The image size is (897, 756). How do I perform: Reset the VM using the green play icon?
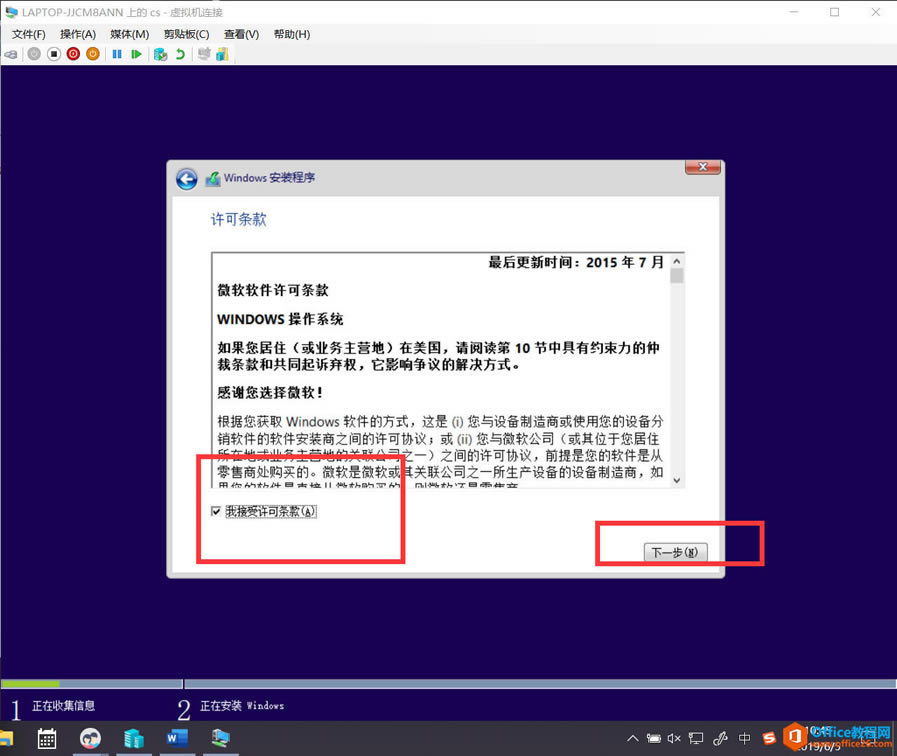136,54
